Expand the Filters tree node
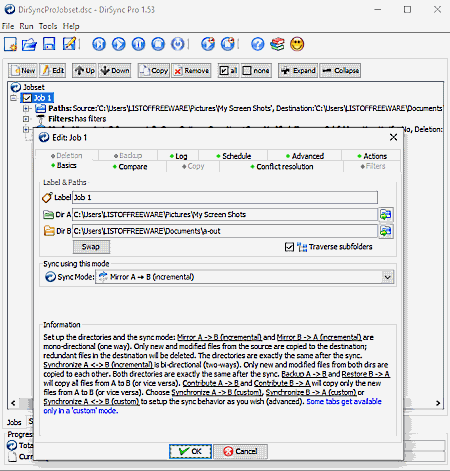The width and height of the screenshot is (450, 471). pyautogui.click(x=26, y=119)
